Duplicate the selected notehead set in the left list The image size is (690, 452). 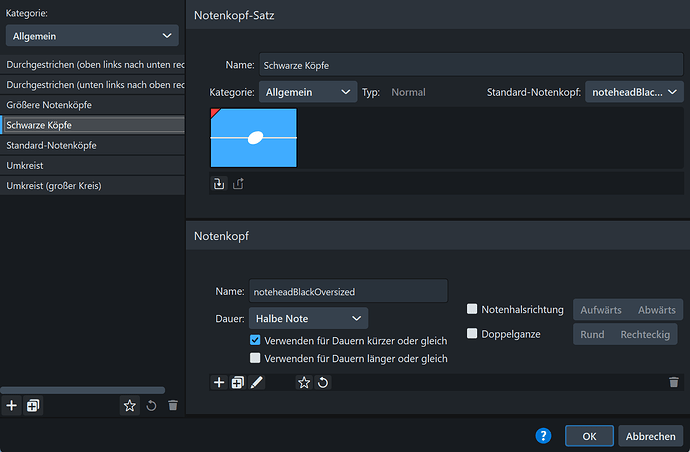(33, 405)
